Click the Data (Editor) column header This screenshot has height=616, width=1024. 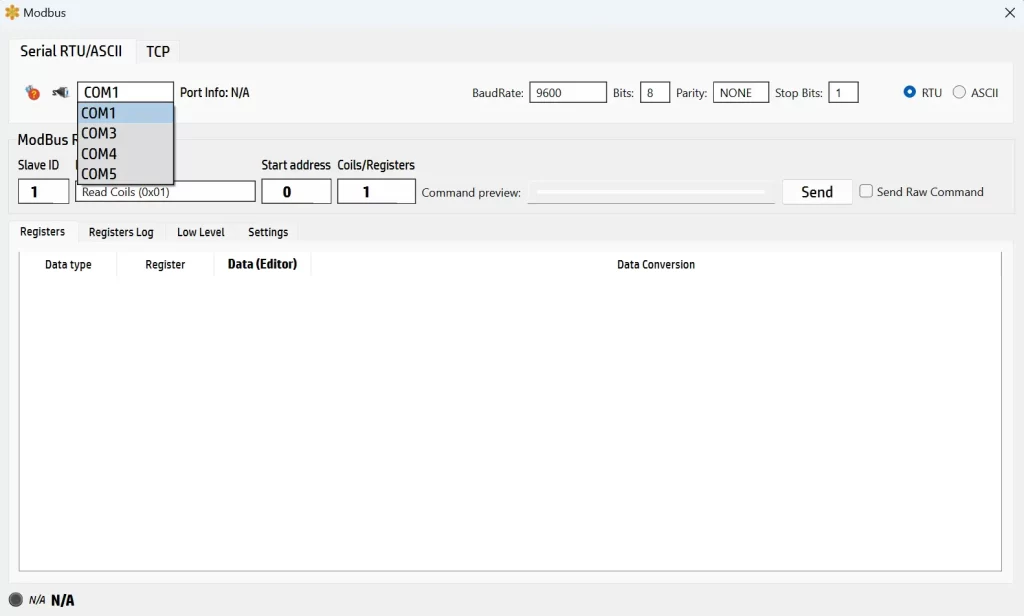click(263, 264)
